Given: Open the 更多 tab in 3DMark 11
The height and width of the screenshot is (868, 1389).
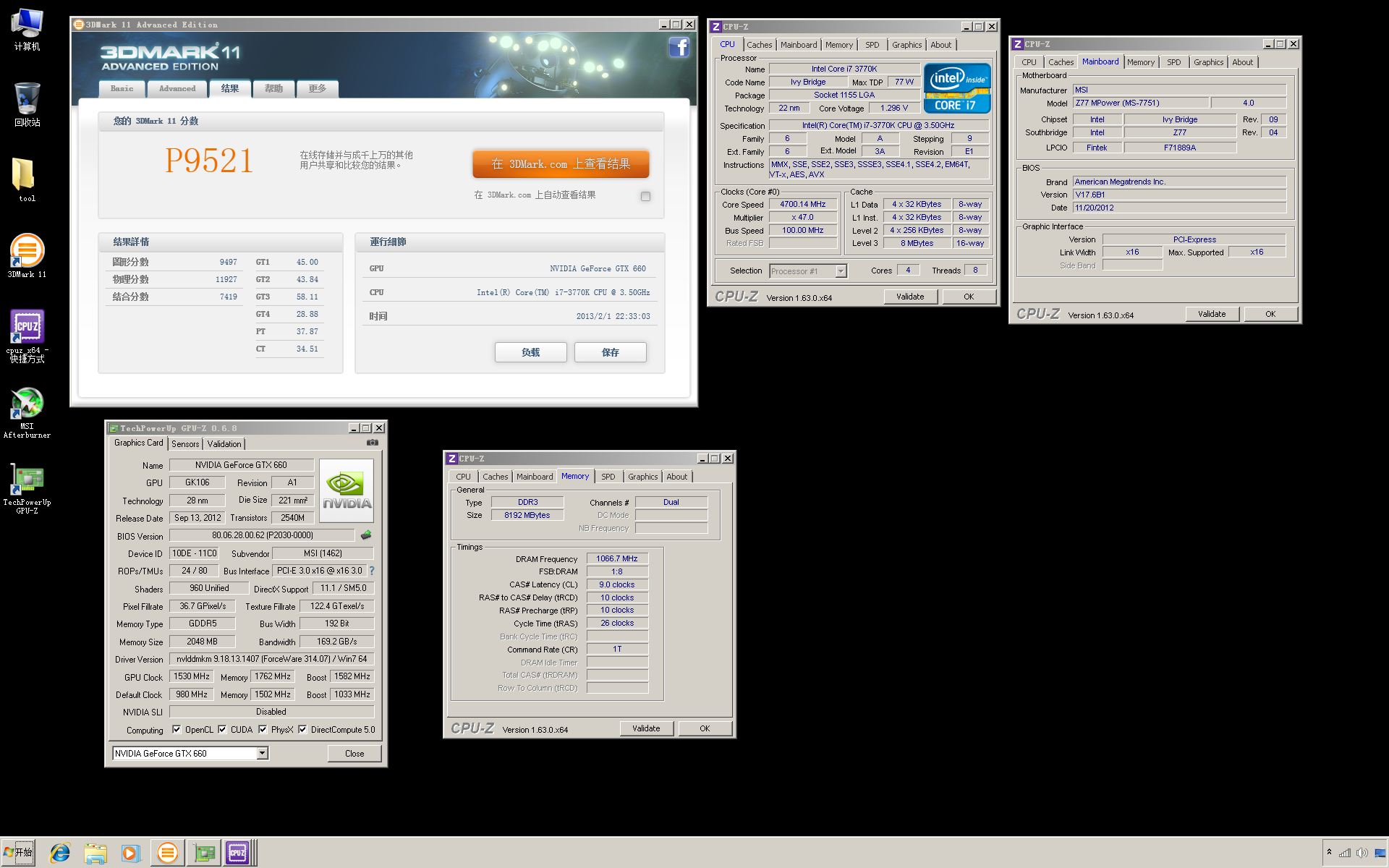Looking at the screenshot, I should [x=318, y=89].
